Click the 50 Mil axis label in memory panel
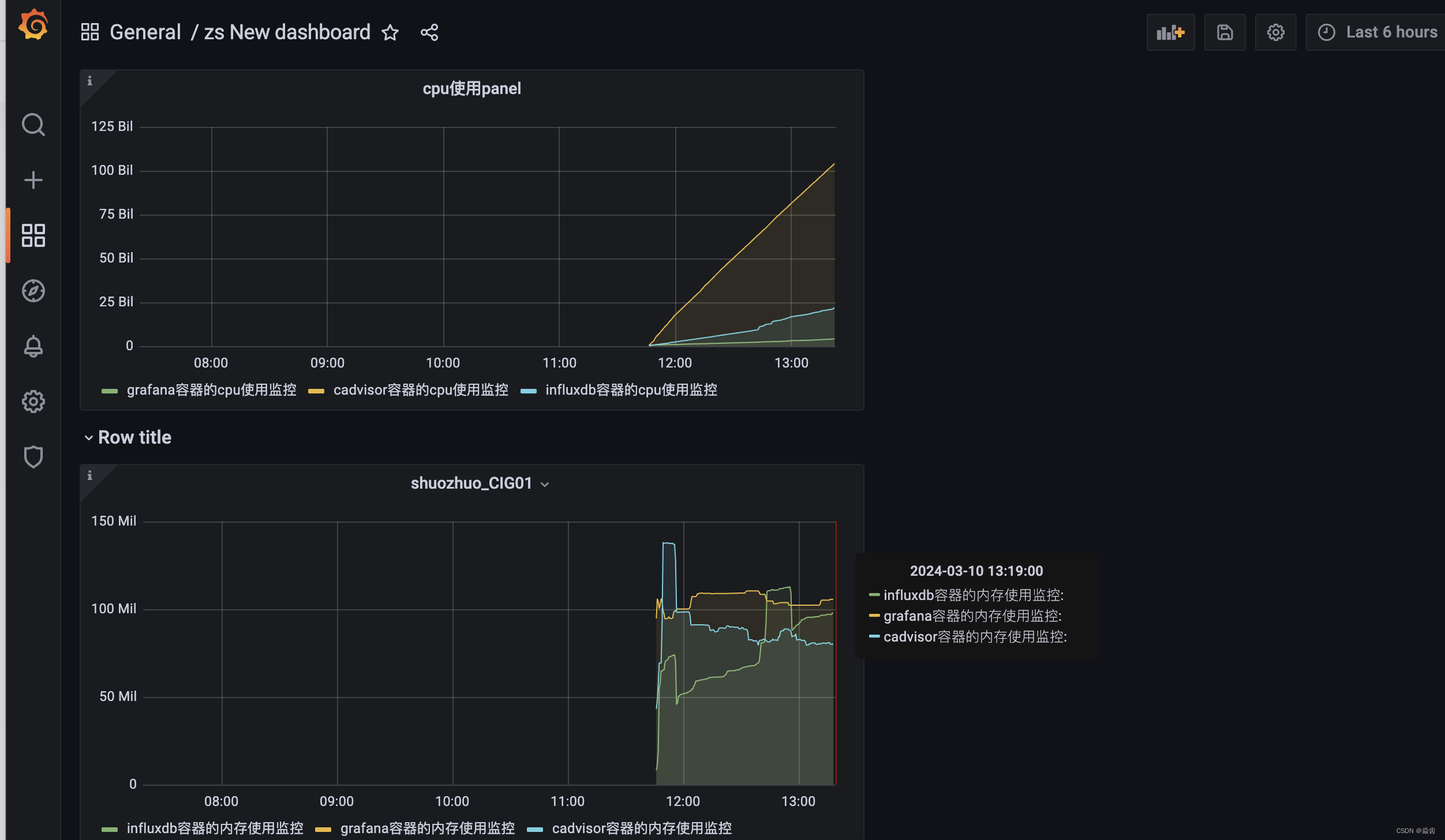Screen dimensions: 1445x840 coord(118,696)
